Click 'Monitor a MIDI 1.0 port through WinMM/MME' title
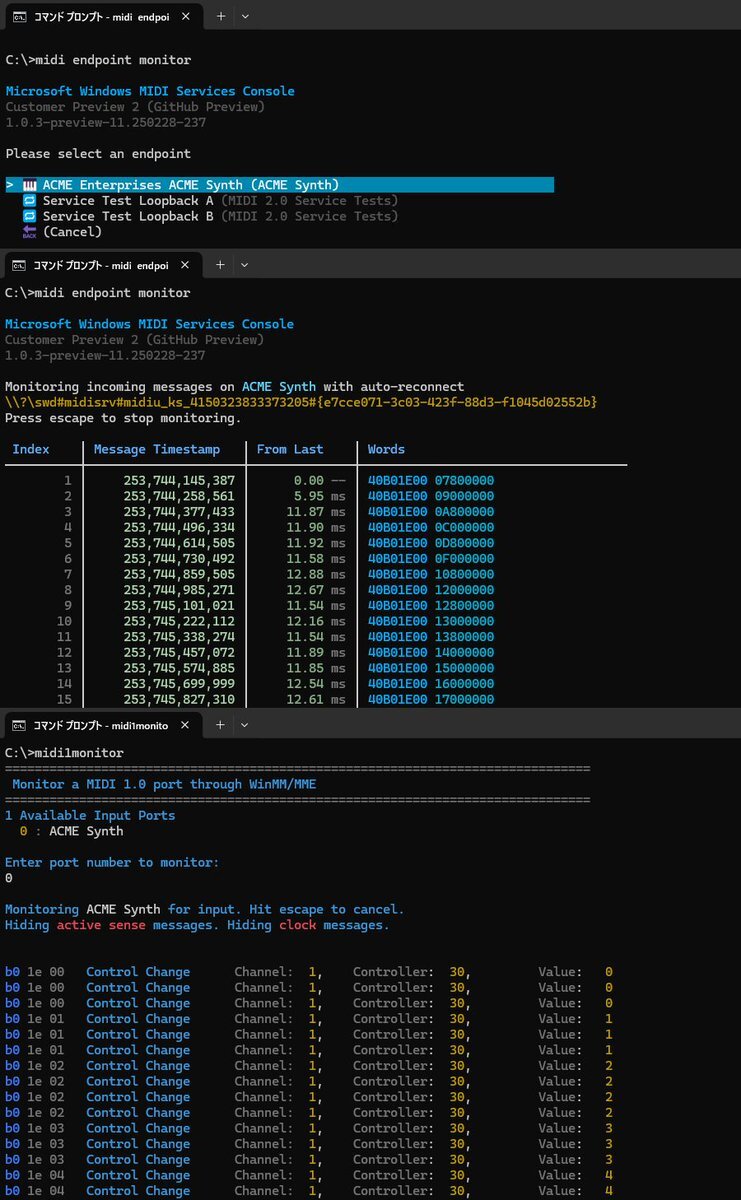Screen dimensions: 741x1200 164,784
